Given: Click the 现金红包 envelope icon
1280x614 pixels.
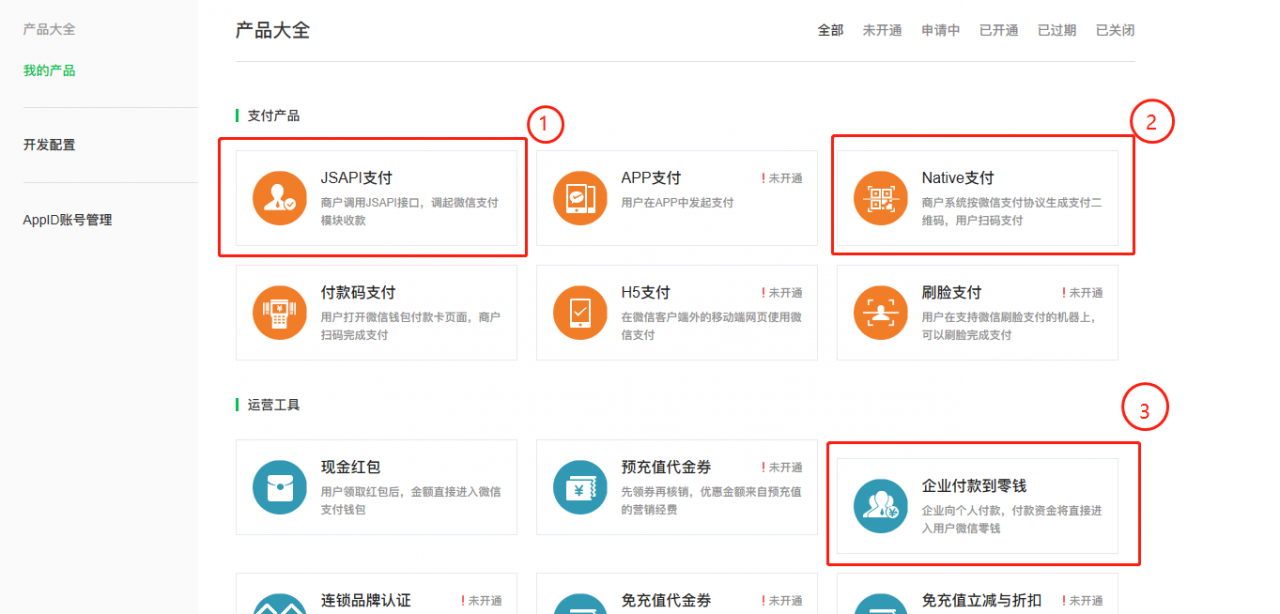Looking at the screenshot, I should 280,487.
